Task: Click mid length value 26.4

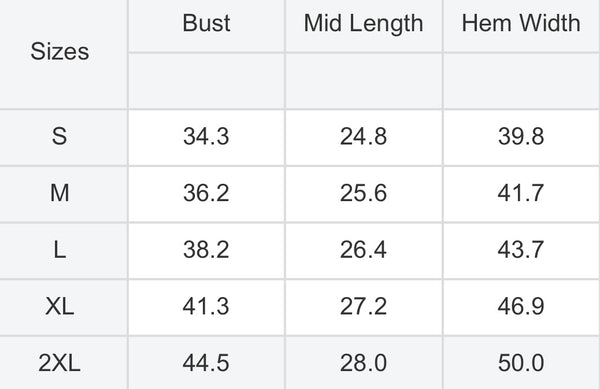Action: 364,250
